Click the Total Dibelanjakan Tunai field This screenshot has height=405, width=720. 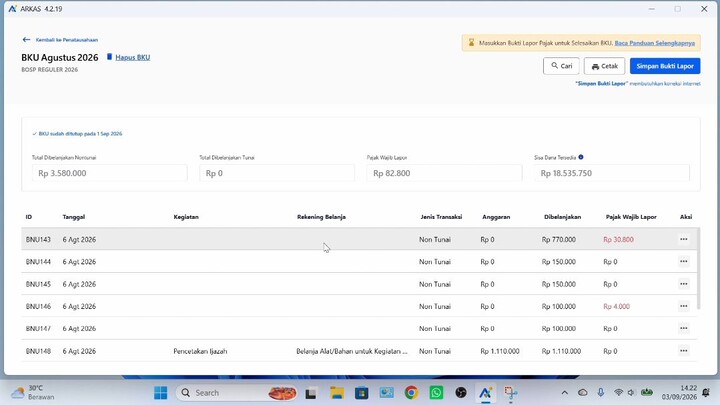pyautogui.click(x=277, y=173)
